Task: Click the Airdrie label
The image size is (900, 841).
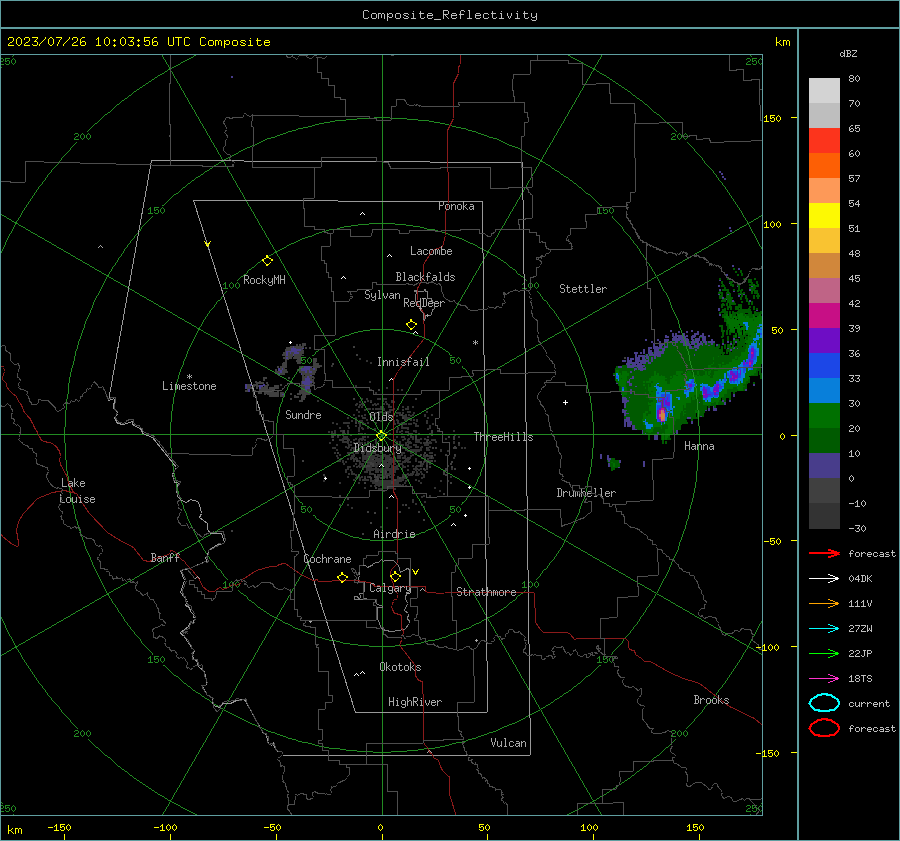Action: pyautogui.click(x=394, y=534)
